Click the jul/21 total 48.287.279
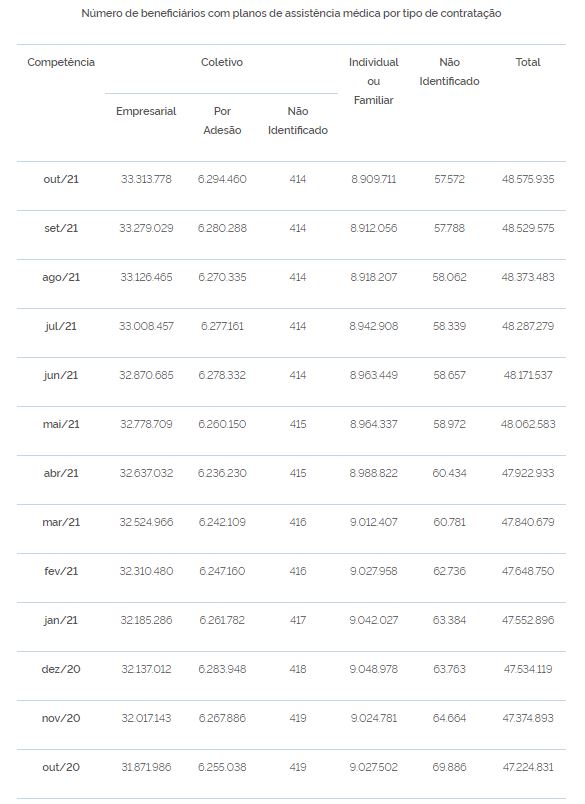This screenshot has width=585, height=804. 528,326
